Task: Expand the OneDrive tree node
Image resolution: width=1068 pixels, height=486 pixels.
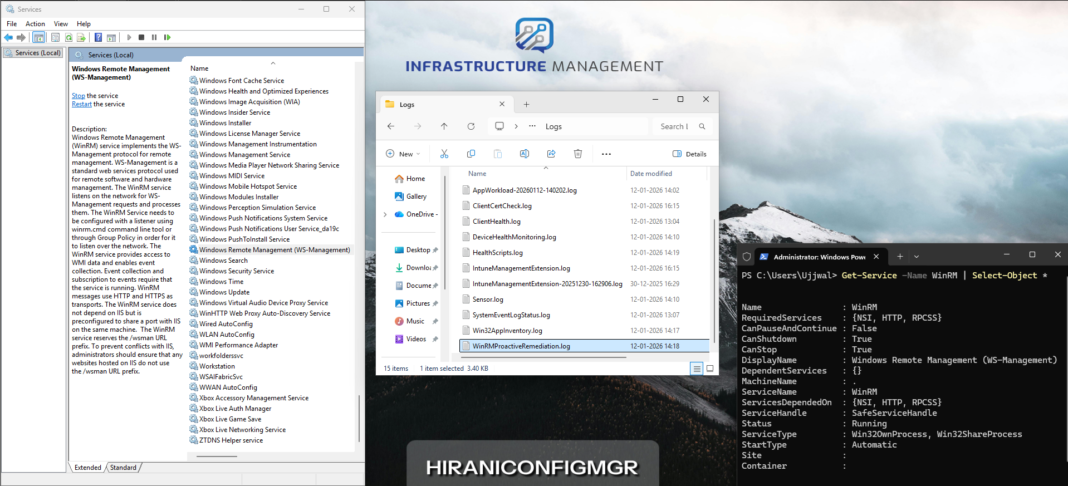Action: (387, 214)
